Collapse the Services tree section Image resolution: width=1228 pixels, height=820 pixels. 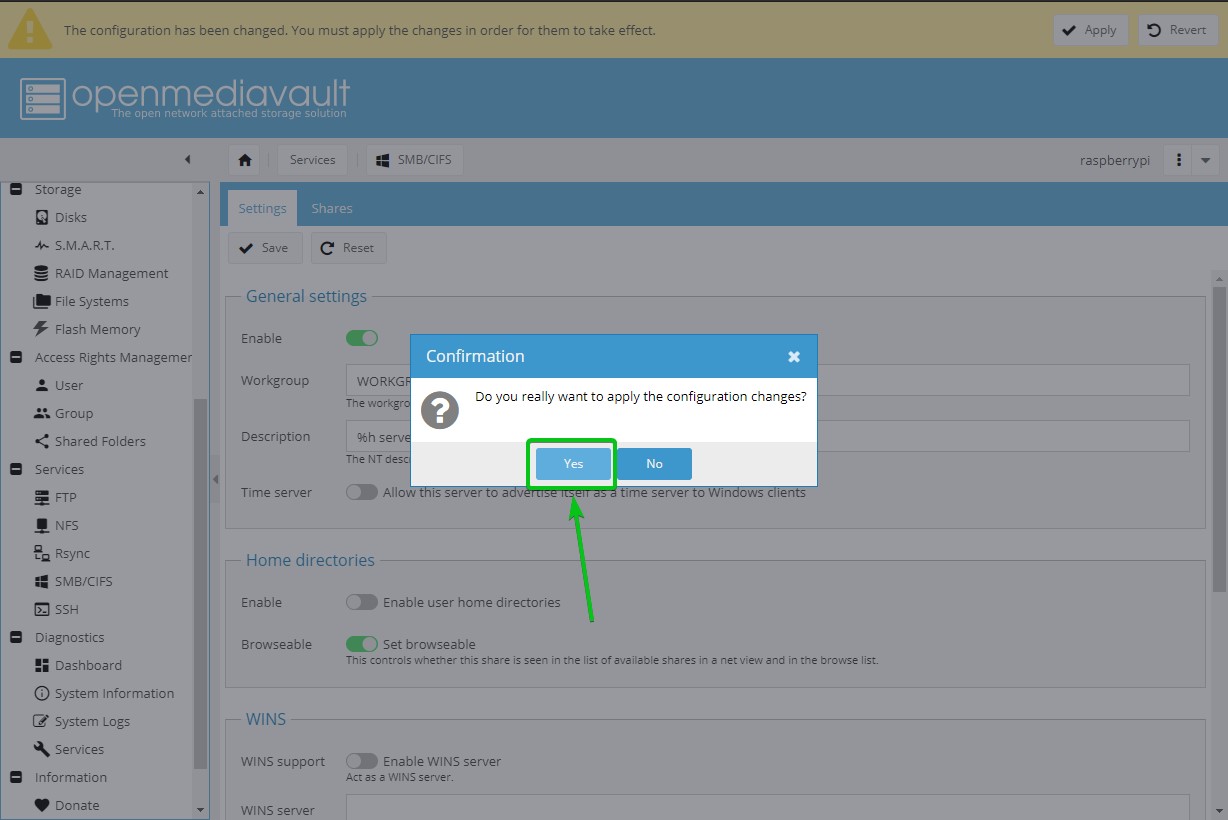click(15, 469)
